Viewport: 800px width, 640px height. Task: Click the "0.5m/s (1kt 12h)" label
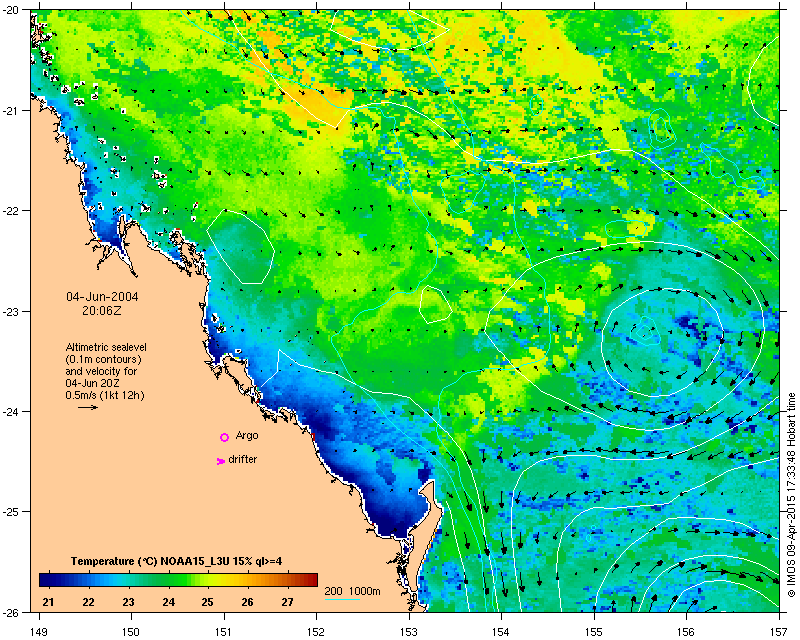point(105,395)
